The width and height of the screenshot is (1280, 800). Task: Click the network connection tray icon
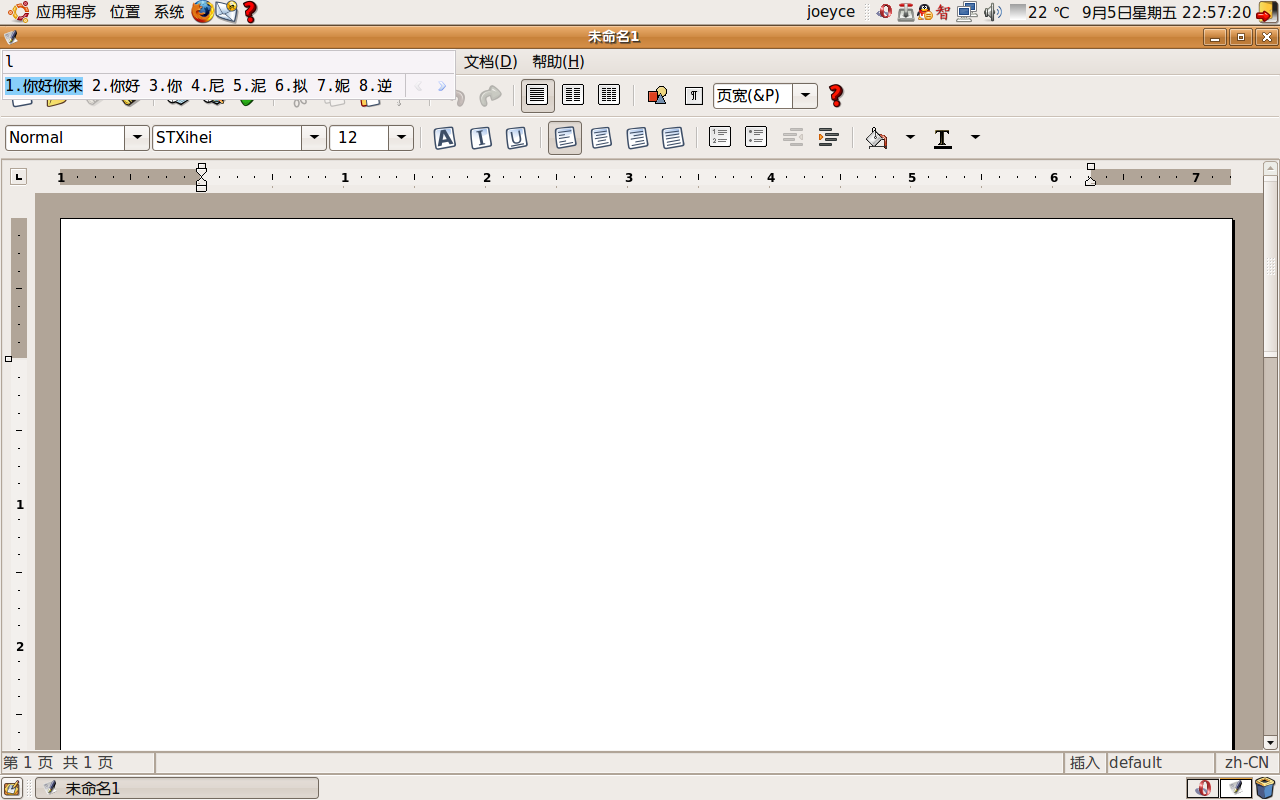click(967, 12)
